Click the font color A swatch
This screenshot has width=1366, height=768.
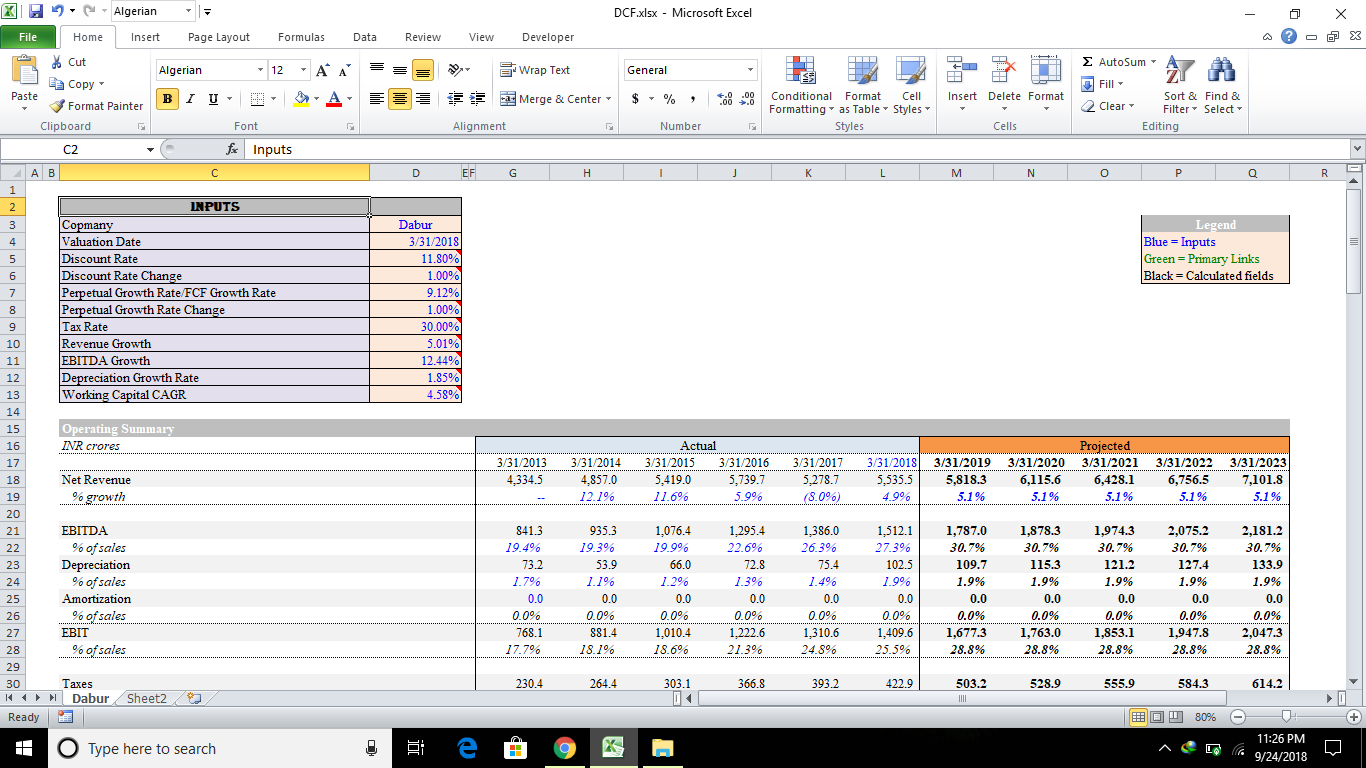(334, 99)
